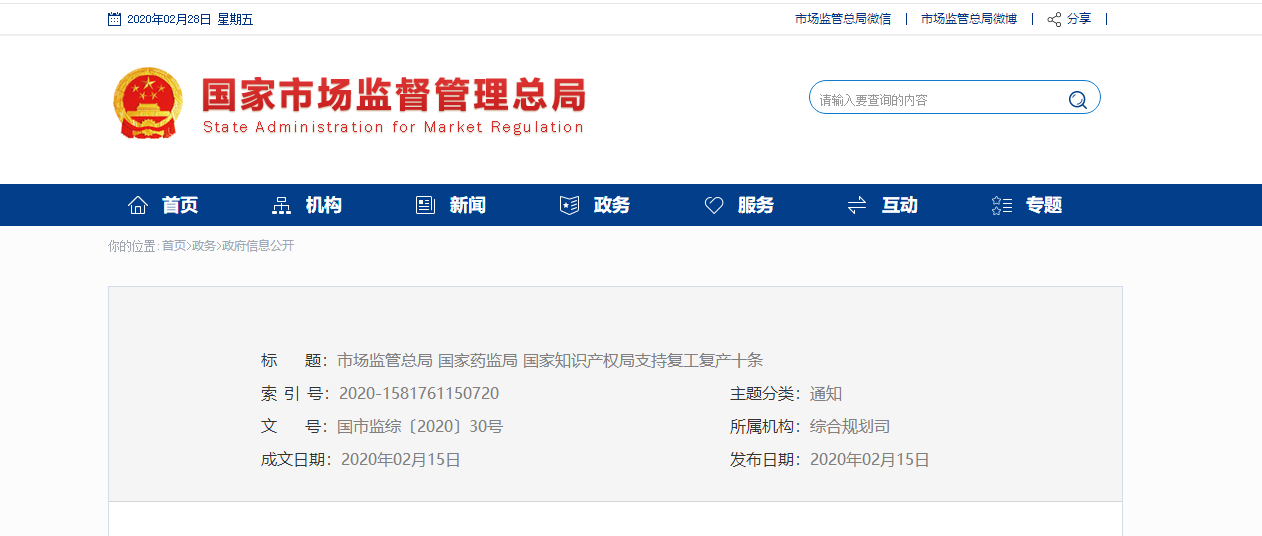Click the newspaper icon beside 新闻
Image resolution: width=1262 pixels, height=536 pixels.
pyautogui.click(x=425, y=205)
